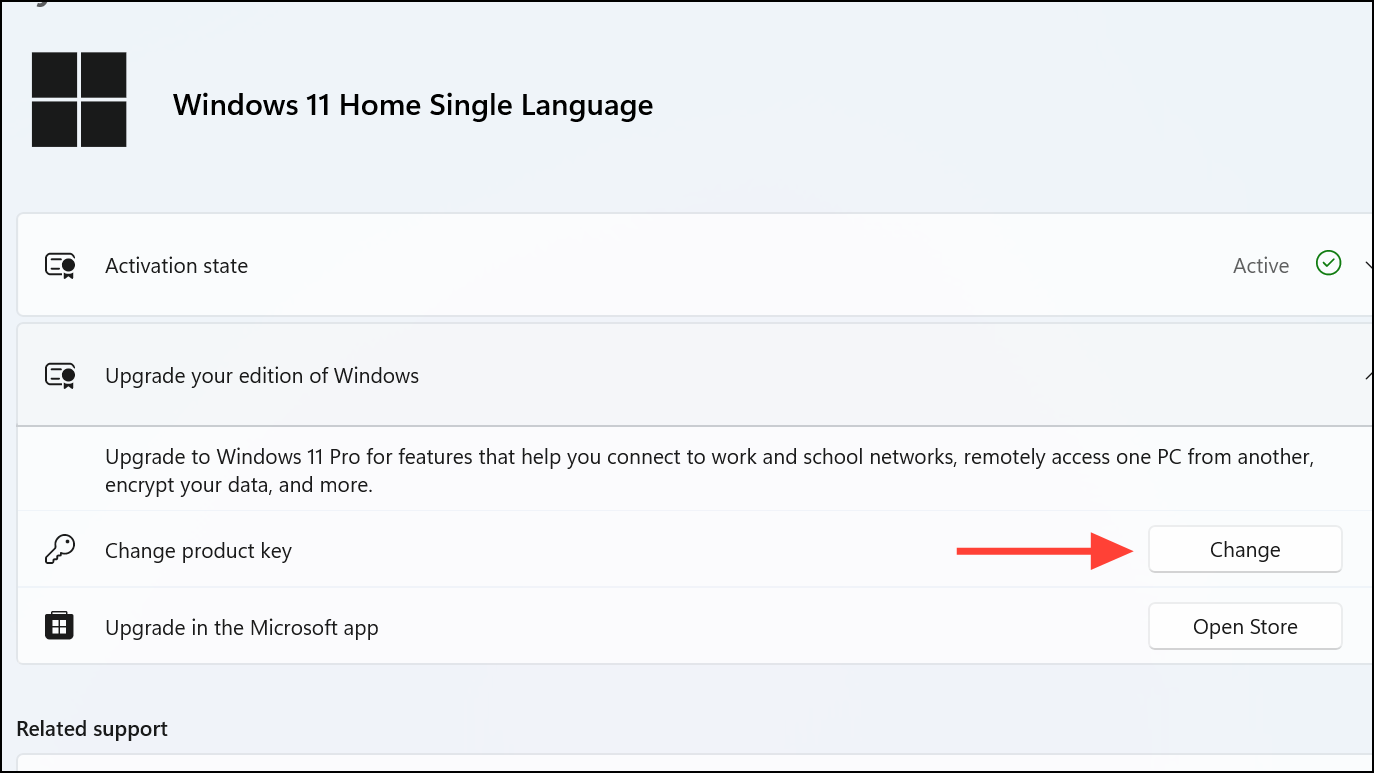Click the Upgrade your edition certificate icon
The height and width of the screenshot is (773, 1374).
pyautogui.click(x=60, y=376)
